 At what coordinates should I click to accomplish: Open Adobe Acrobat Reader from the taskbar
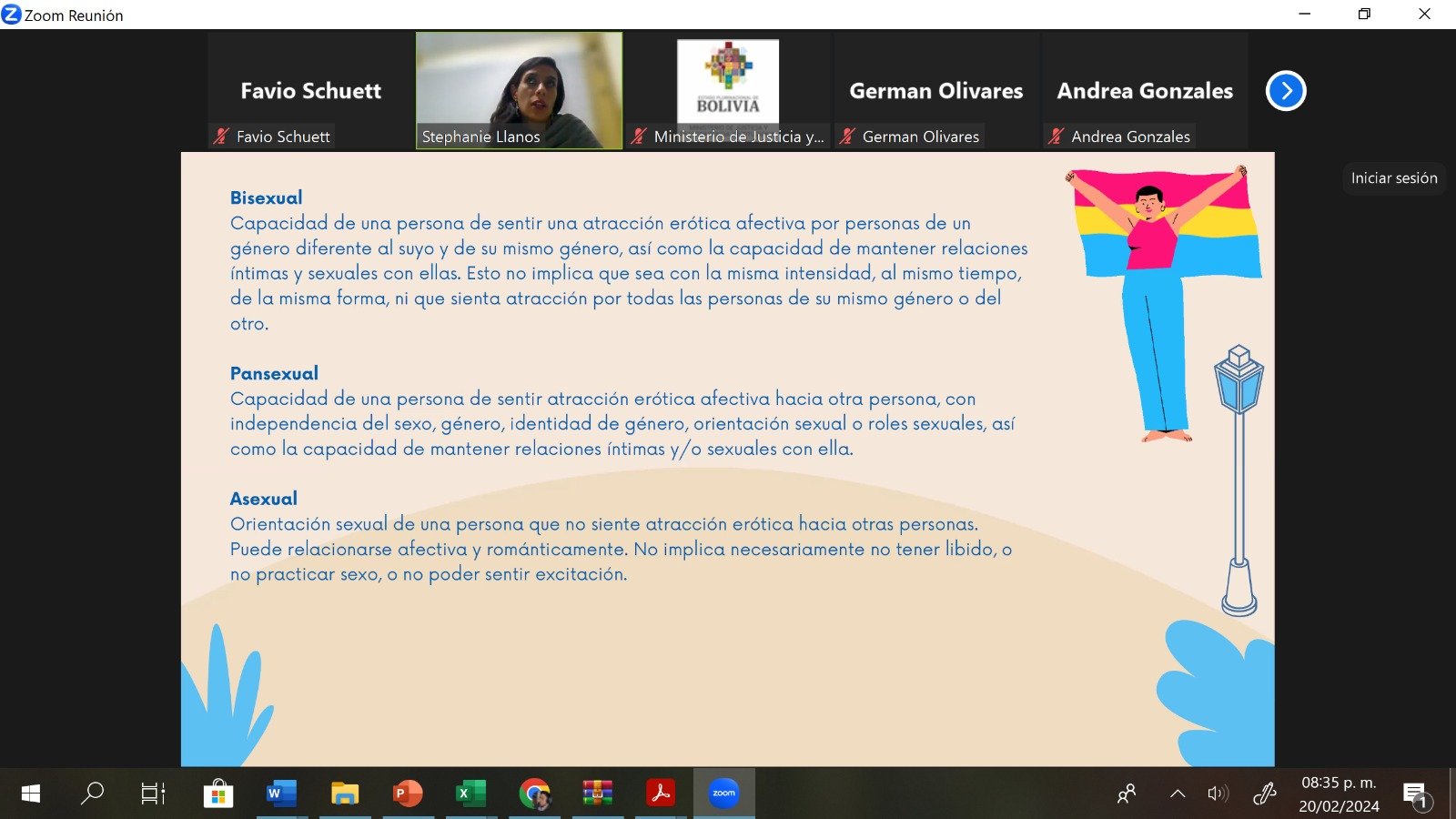[661, 793]
